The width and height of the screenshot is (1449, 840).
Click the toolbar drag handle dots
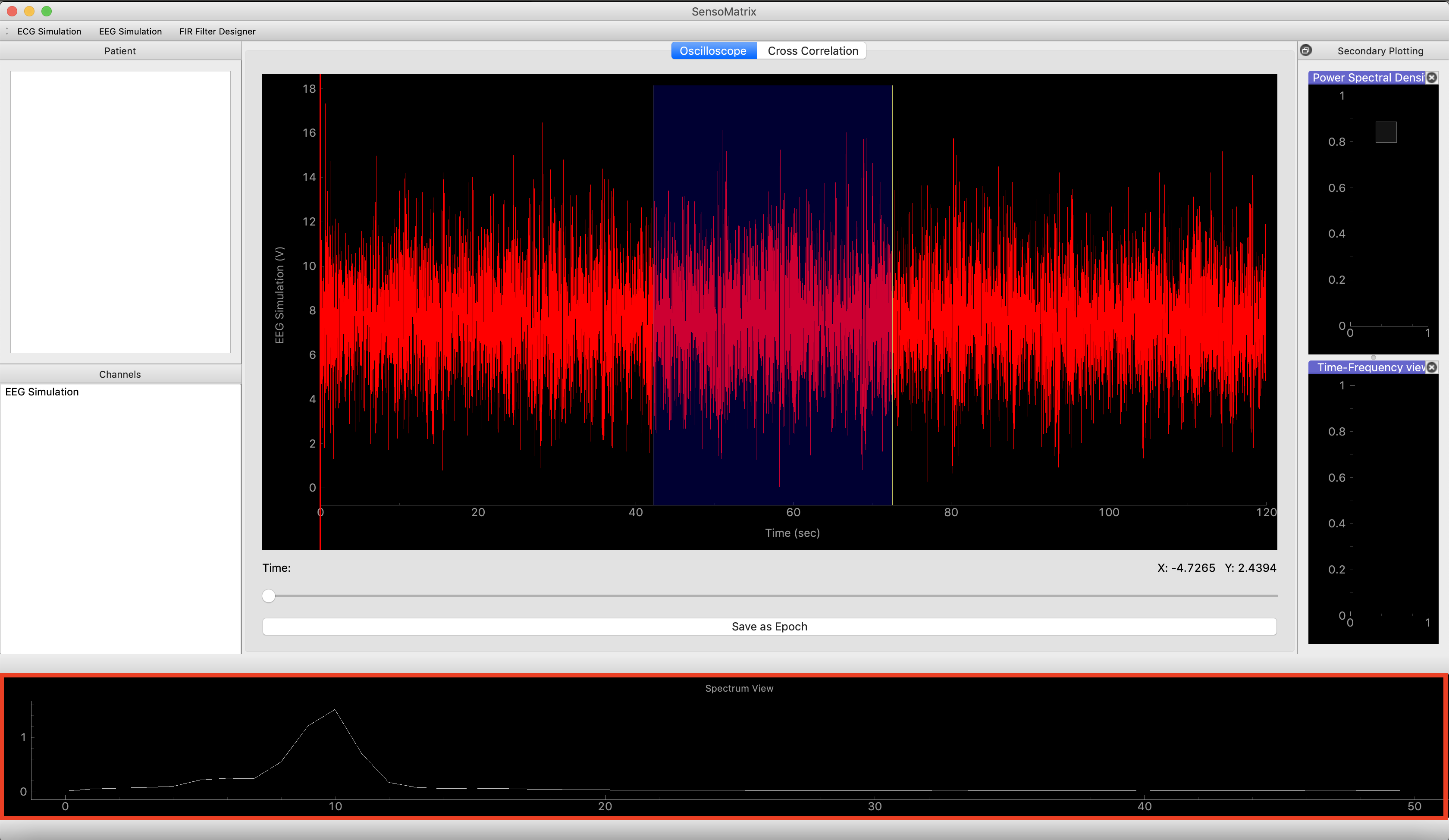tap(7, 31)
